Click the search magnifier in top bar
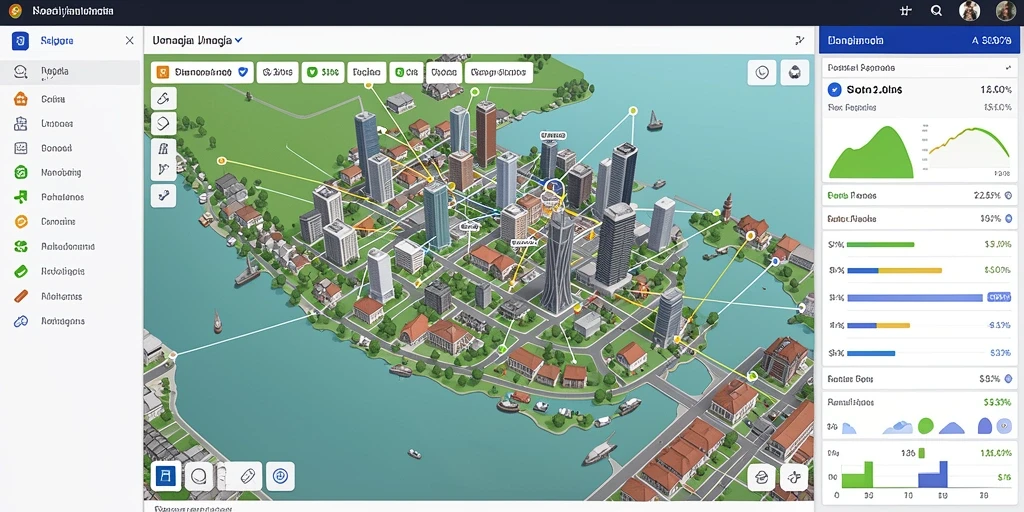 (936, 10)
